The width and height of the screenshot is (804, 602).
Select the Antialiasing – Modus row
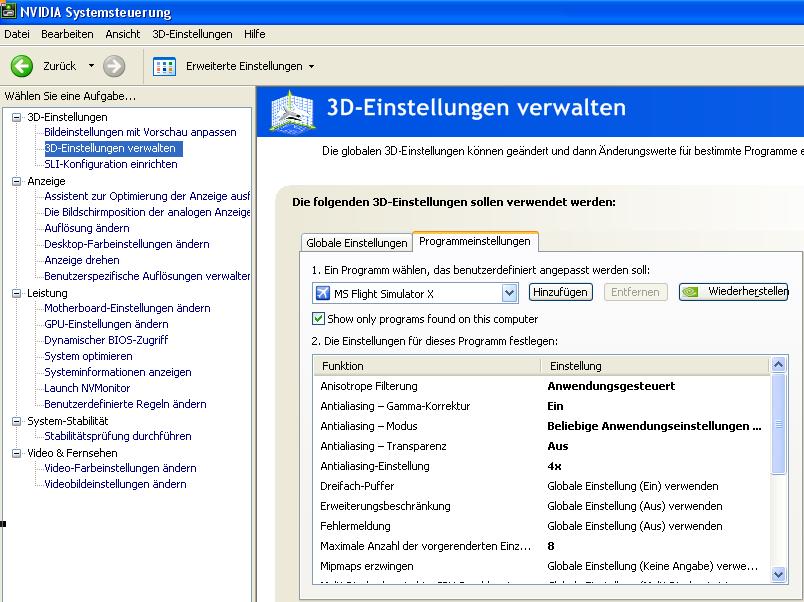click(x=541, y=426)
